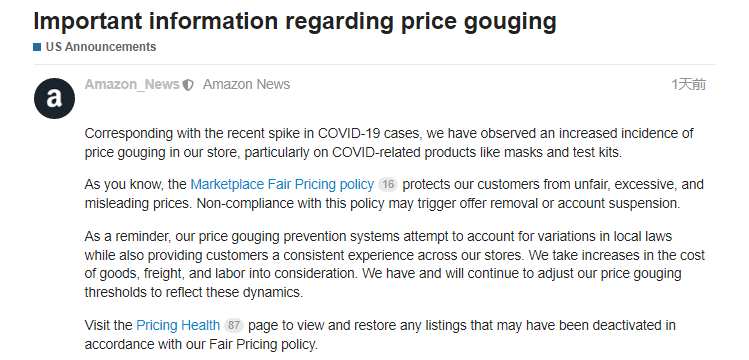Click the words 'Visit the' before Pricing Health
This screenshot has height=360, width=749.
pyautogui.click(x=108, y=325)
